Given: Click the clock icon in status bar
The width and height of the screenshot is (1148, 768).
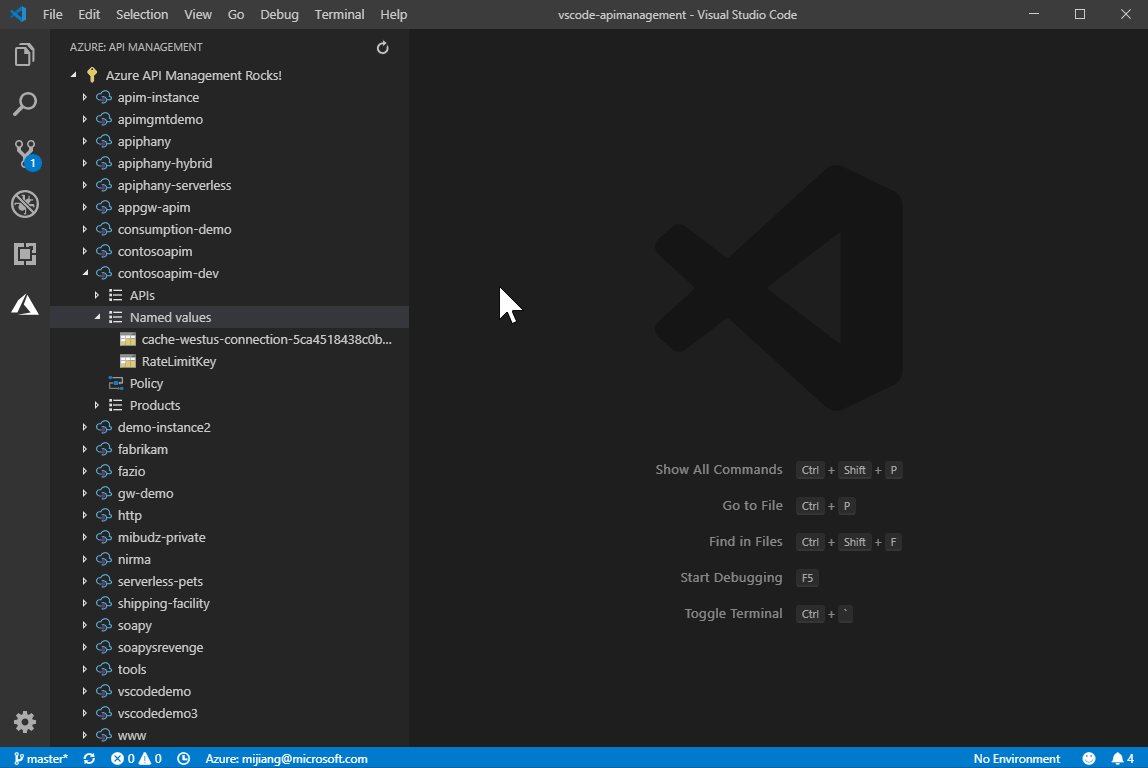Looking at the screenshot, I should (x=184, y=758).
